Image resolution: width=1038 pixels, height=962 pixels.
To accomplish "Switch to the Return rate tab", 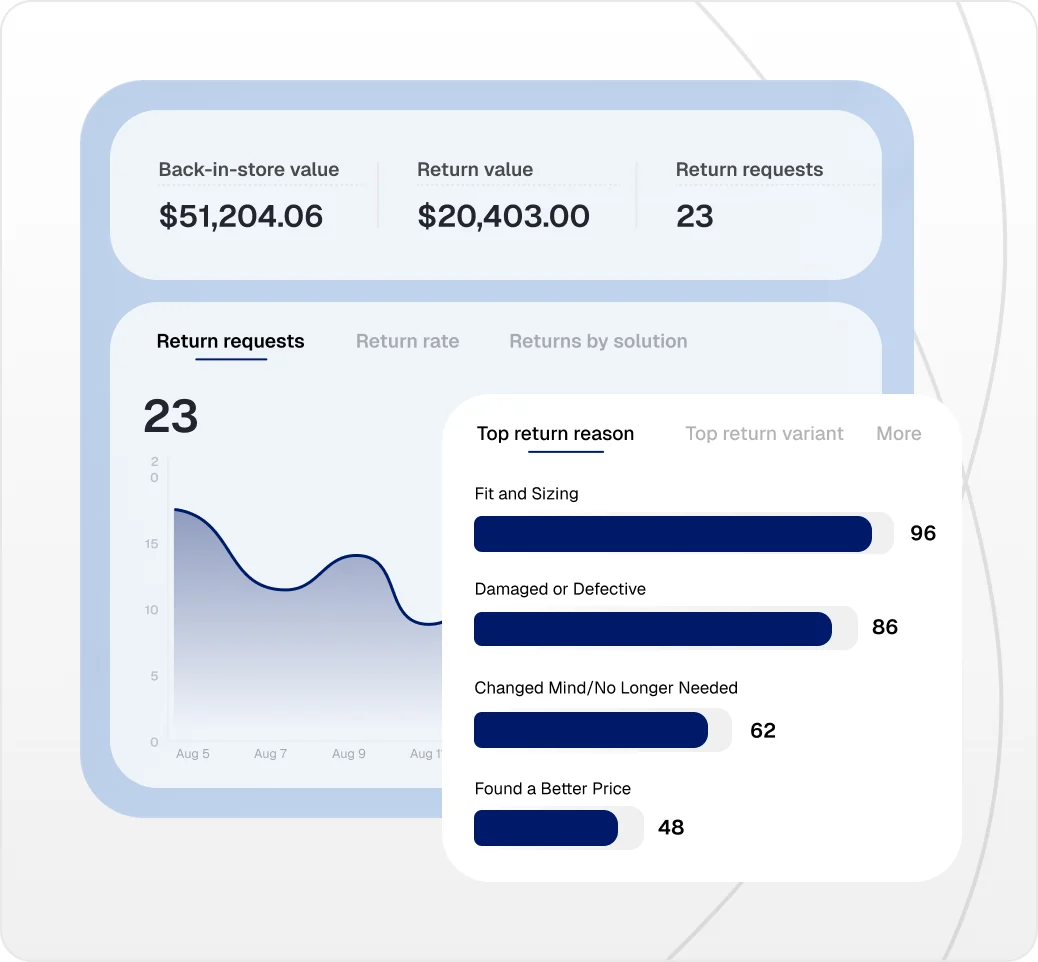I will [407, 341].
